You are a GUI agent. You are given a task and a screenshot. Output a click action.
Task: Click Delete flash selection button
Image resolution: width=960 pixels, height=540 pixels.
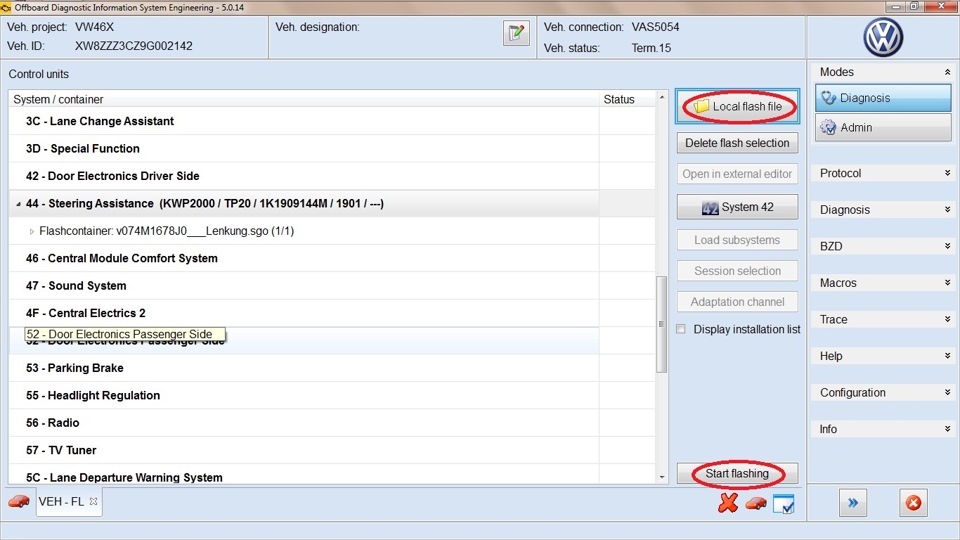click(737, 143)
